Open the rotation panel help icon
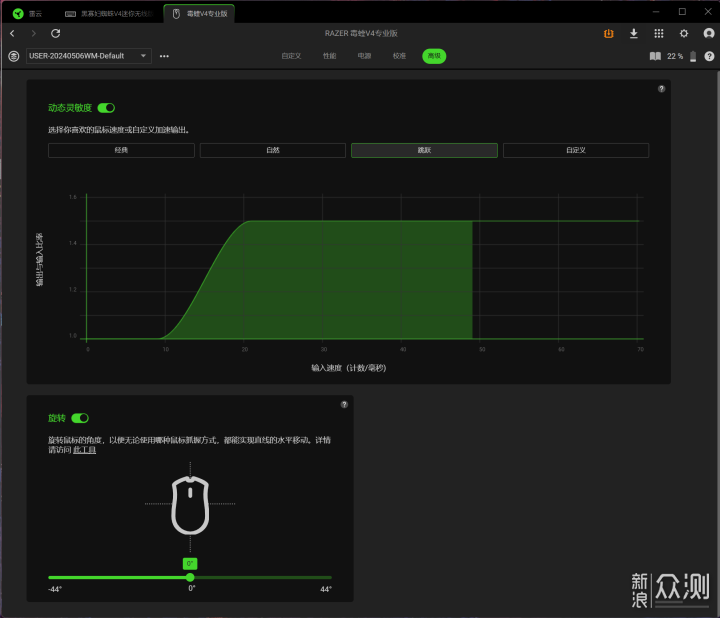The image size is (720, 618). [x=344, y=405]
